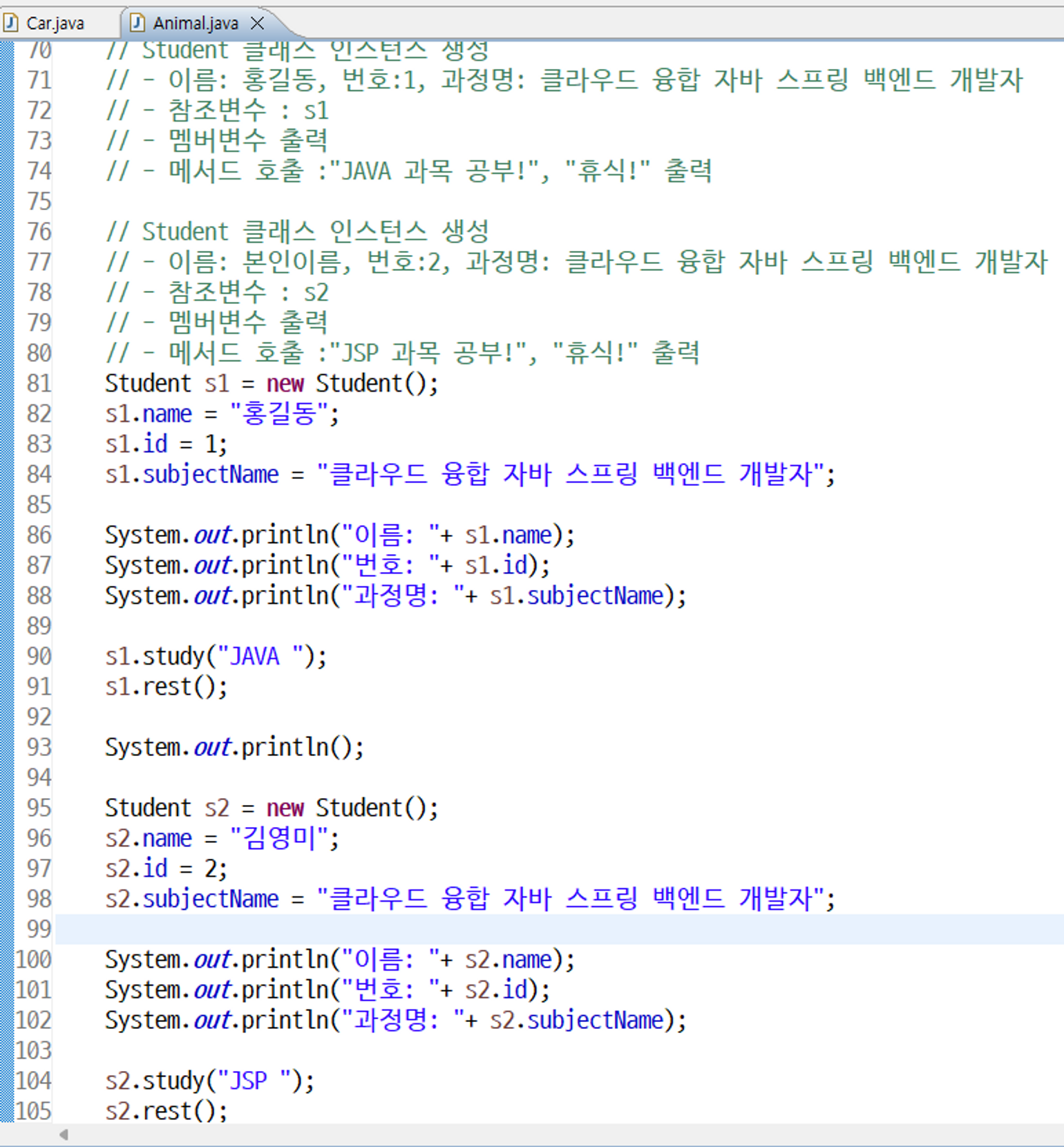Click println "번호: "+ s1.id line

[327, 566]
